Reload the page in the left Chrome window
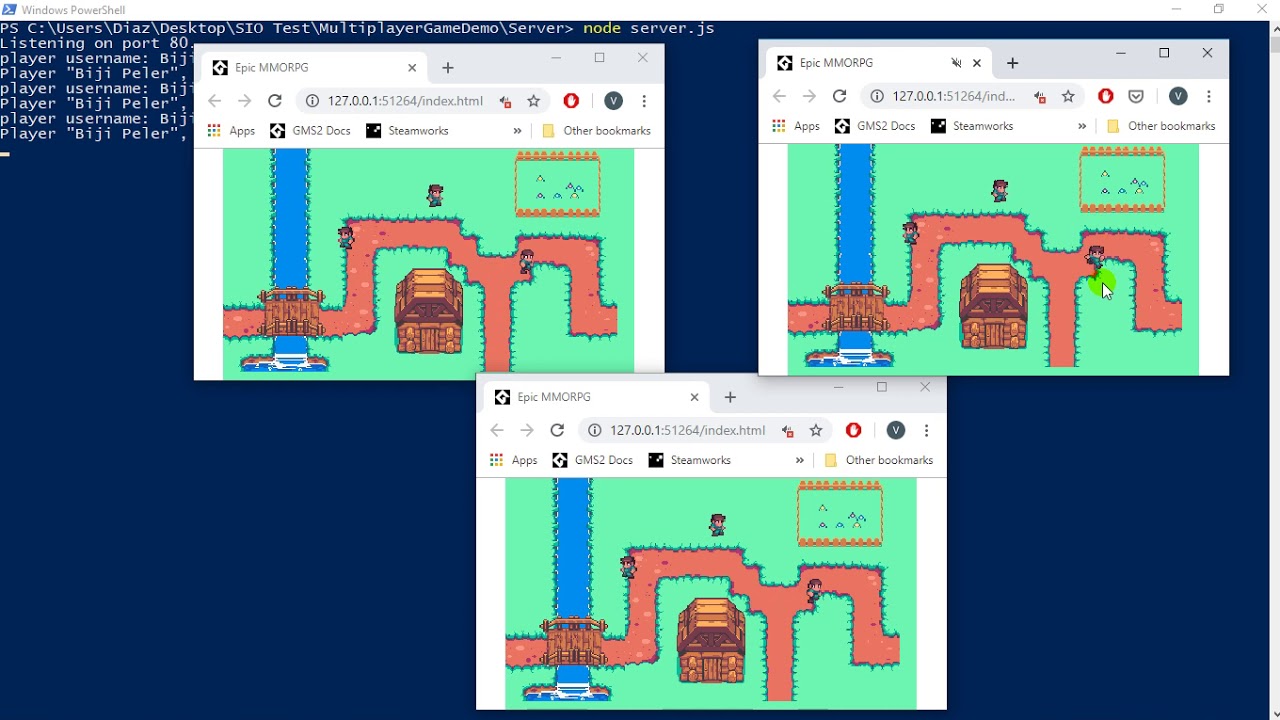 (275, 101)
